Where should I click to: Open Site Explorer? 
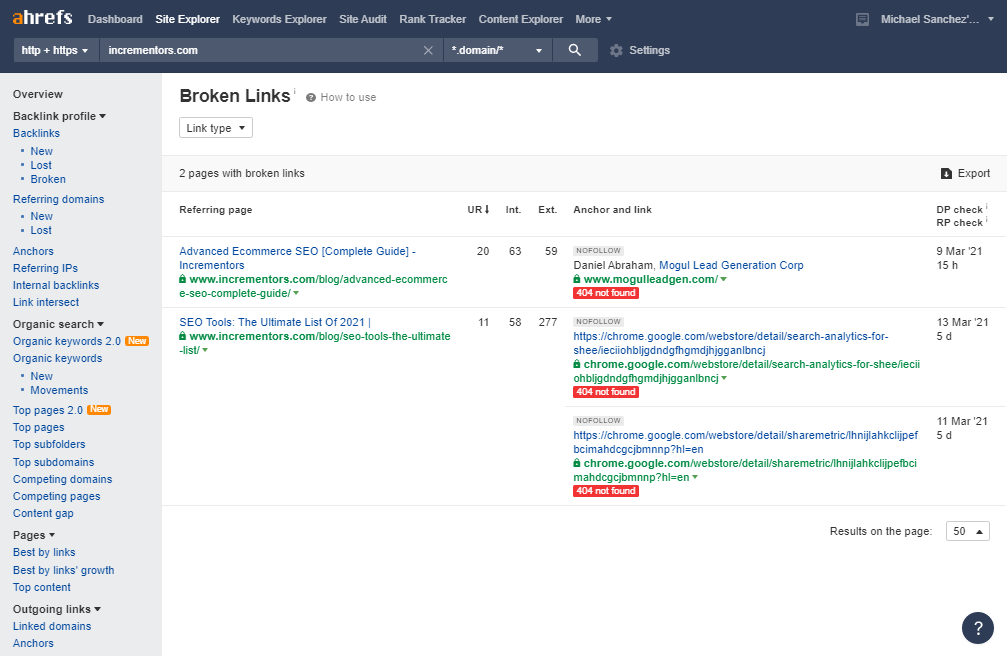point(188,19)
